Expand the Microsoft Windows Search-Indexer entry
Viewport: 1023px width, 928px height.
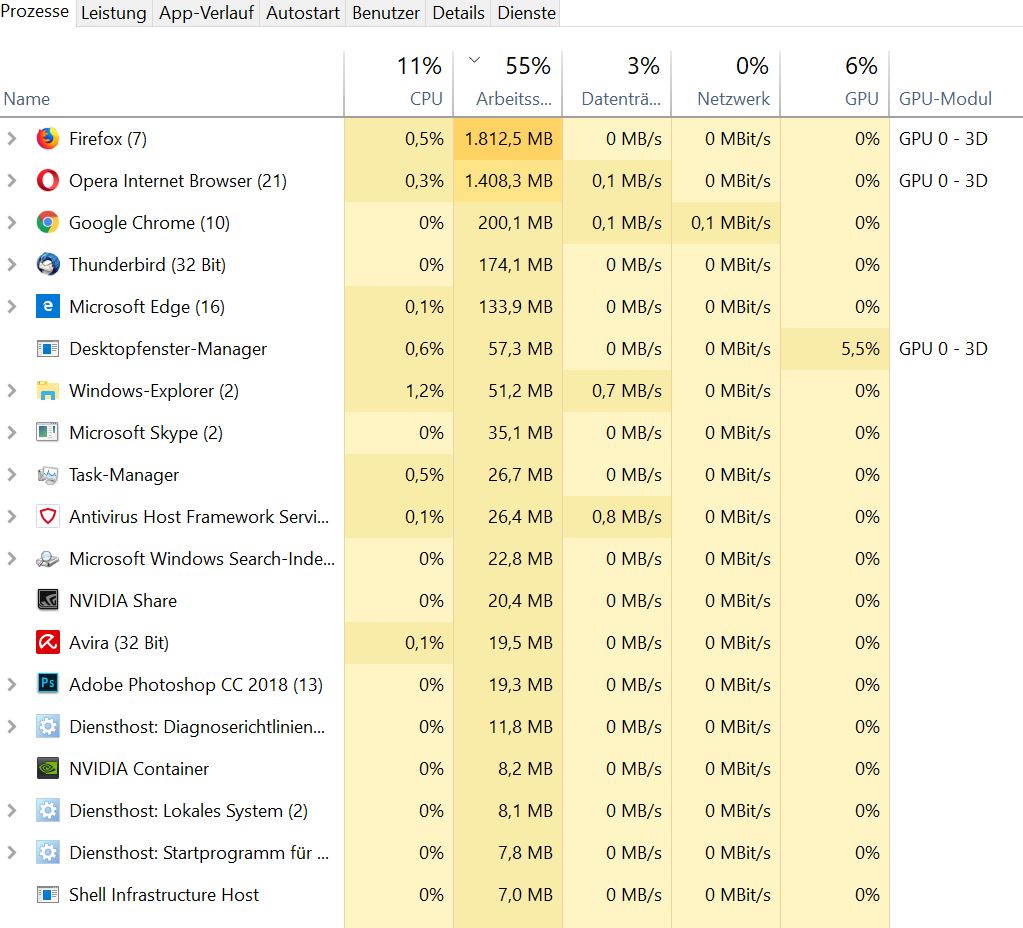(x=12, y=558)
